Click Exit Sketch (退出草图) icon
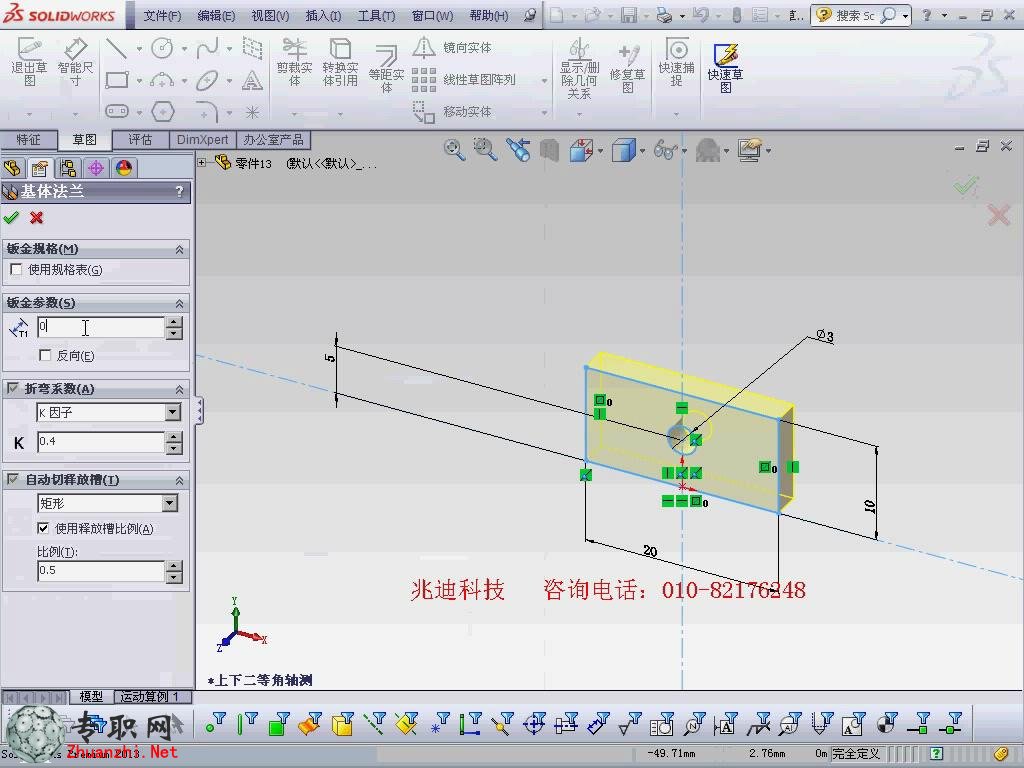Image resolution: width=1024 pixels, height=768 pixels. [x=29, y=62]
